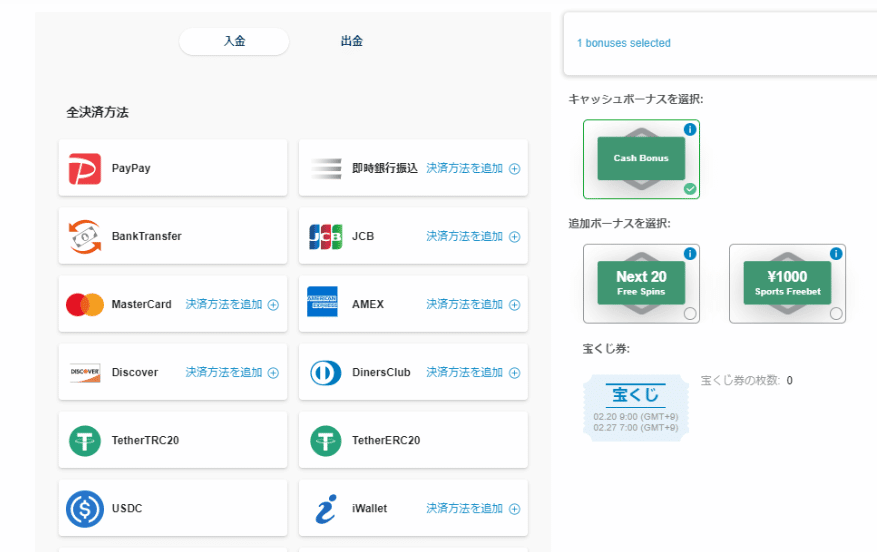The width and height of the screenshot is (877, 552).
Task: Click the TetherTRC20 coin icon
Action: [x=84, y=441]
